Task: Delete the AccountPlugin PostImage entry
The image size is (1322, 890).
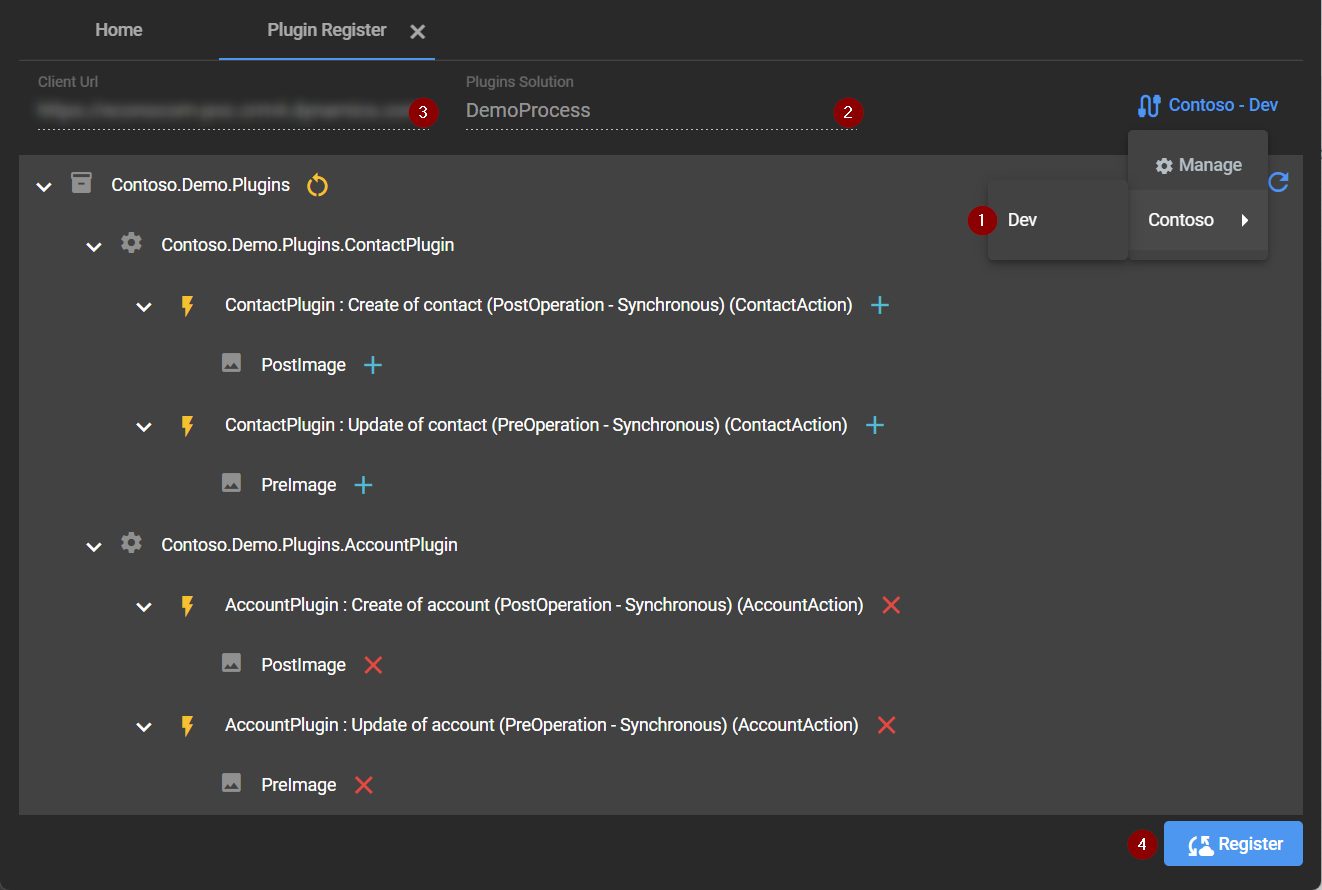Action: pos(373,665)
